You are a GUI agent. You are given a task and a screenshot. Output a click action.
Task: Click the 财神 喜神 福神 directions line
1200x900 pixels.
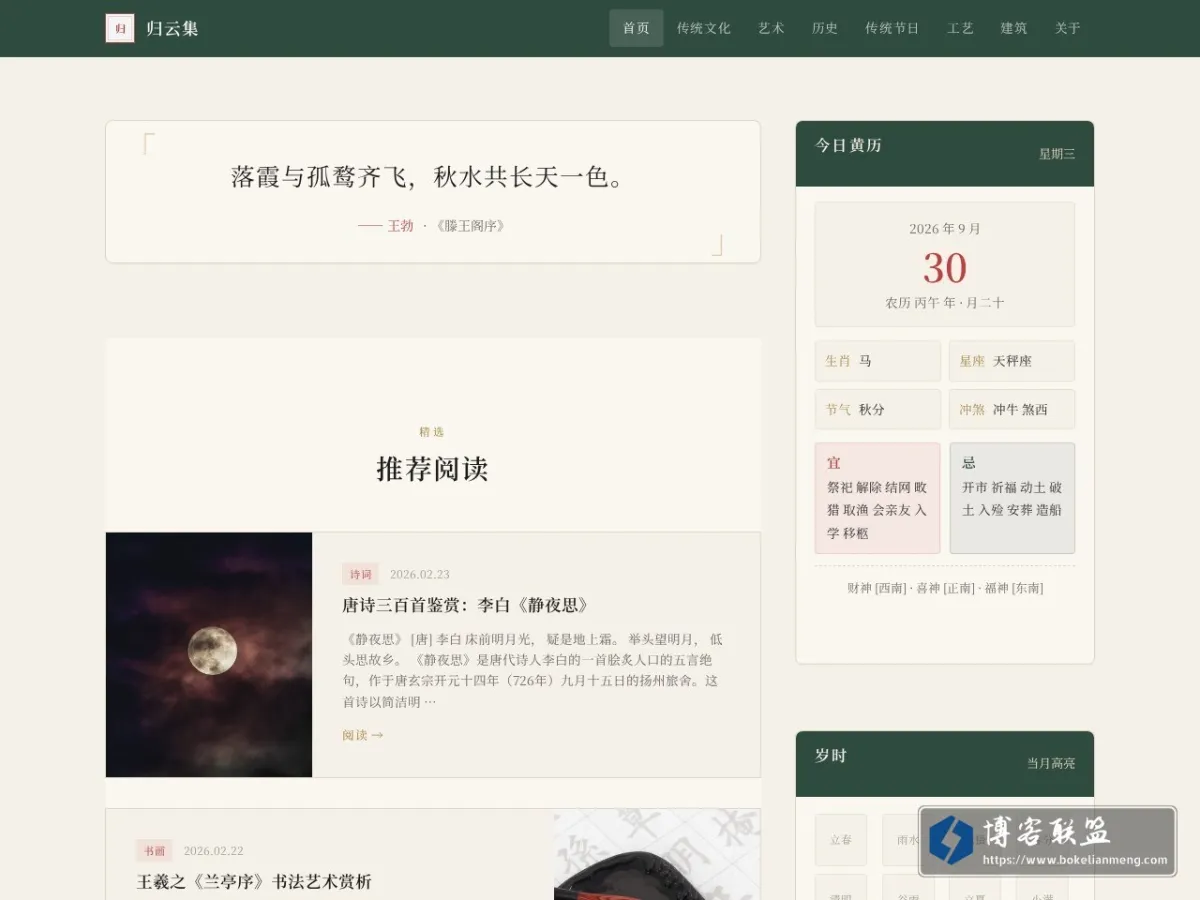coord(945,588)
